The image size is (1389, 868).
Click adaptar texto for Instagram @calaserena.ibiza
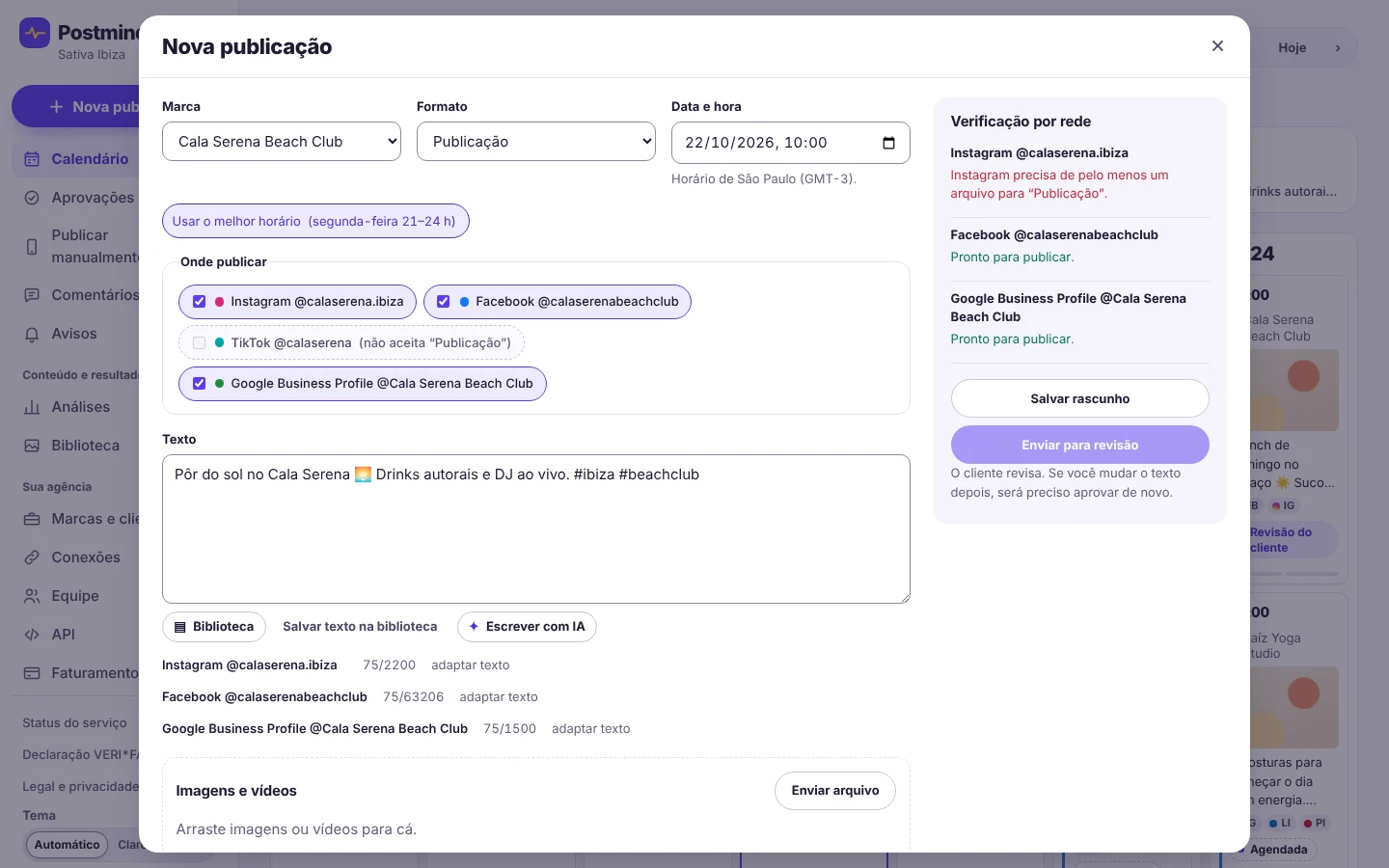470,665
